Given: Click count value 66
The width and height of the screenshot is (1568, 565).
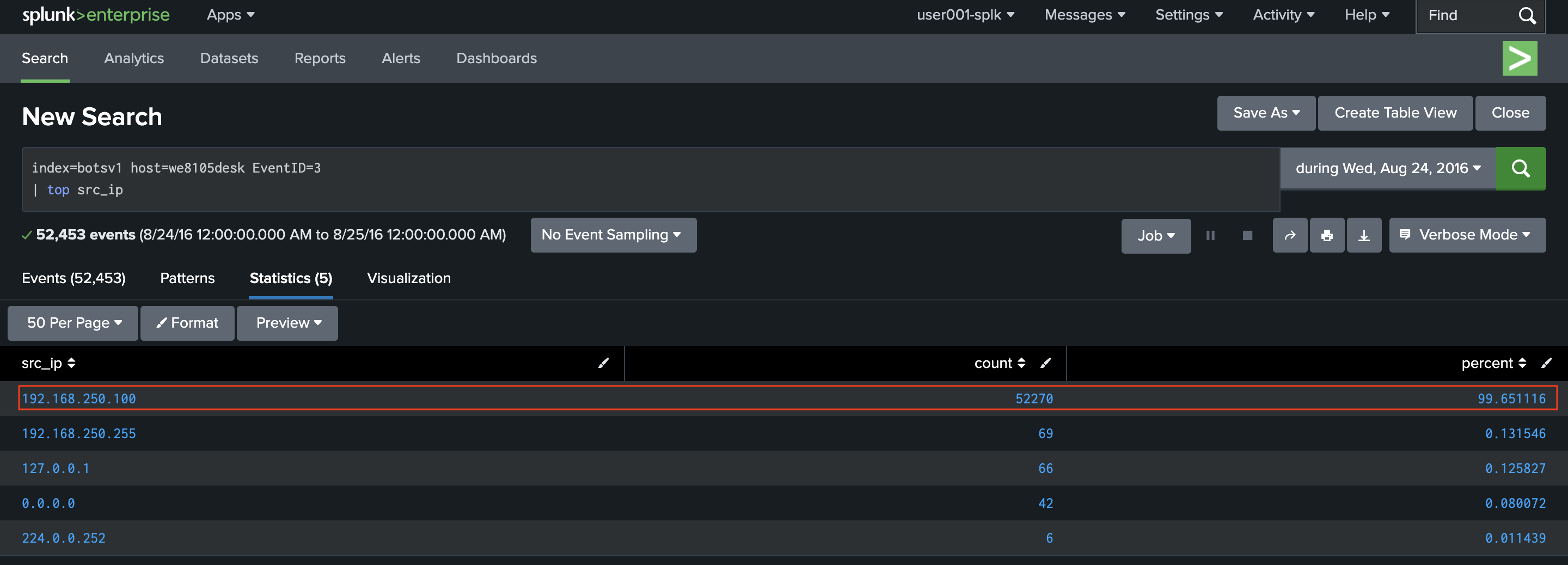Looking at the screenshot, I should click(1045, 468).
